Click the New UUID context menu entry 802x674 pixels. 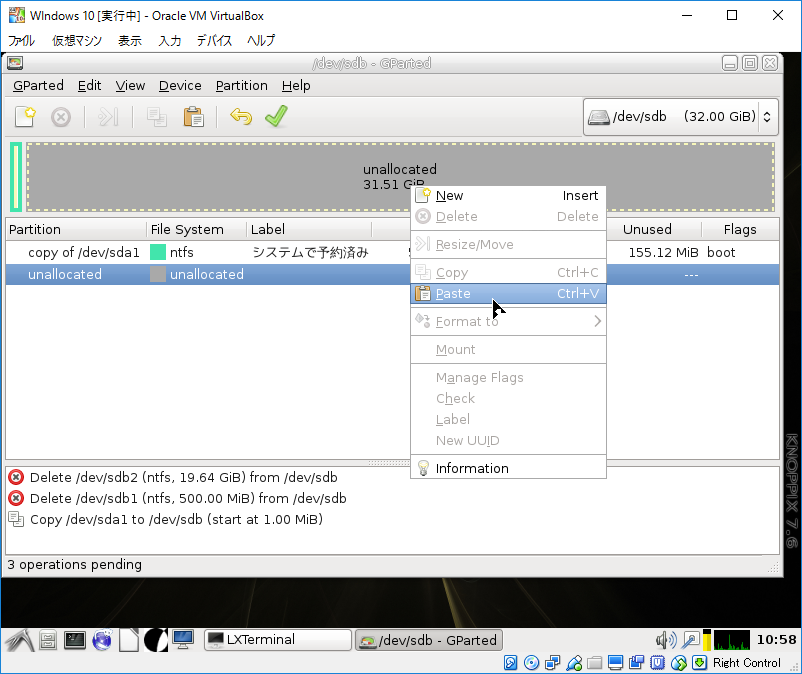click(x=508, y=440)
